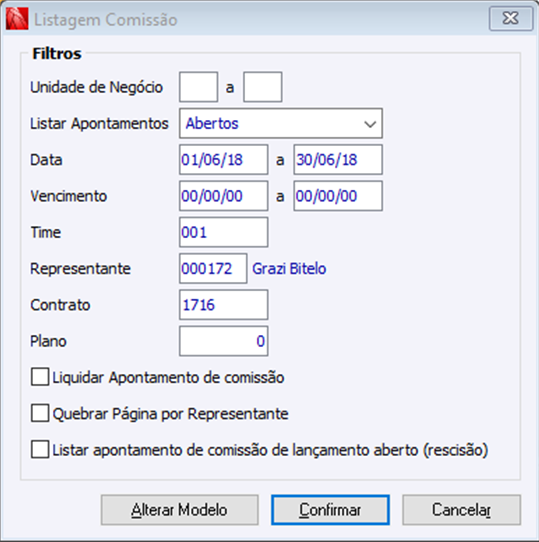The width and height of the screenshot is (539, 542).
Task: Click the Plano field showing 0
Action: [223, 341]
